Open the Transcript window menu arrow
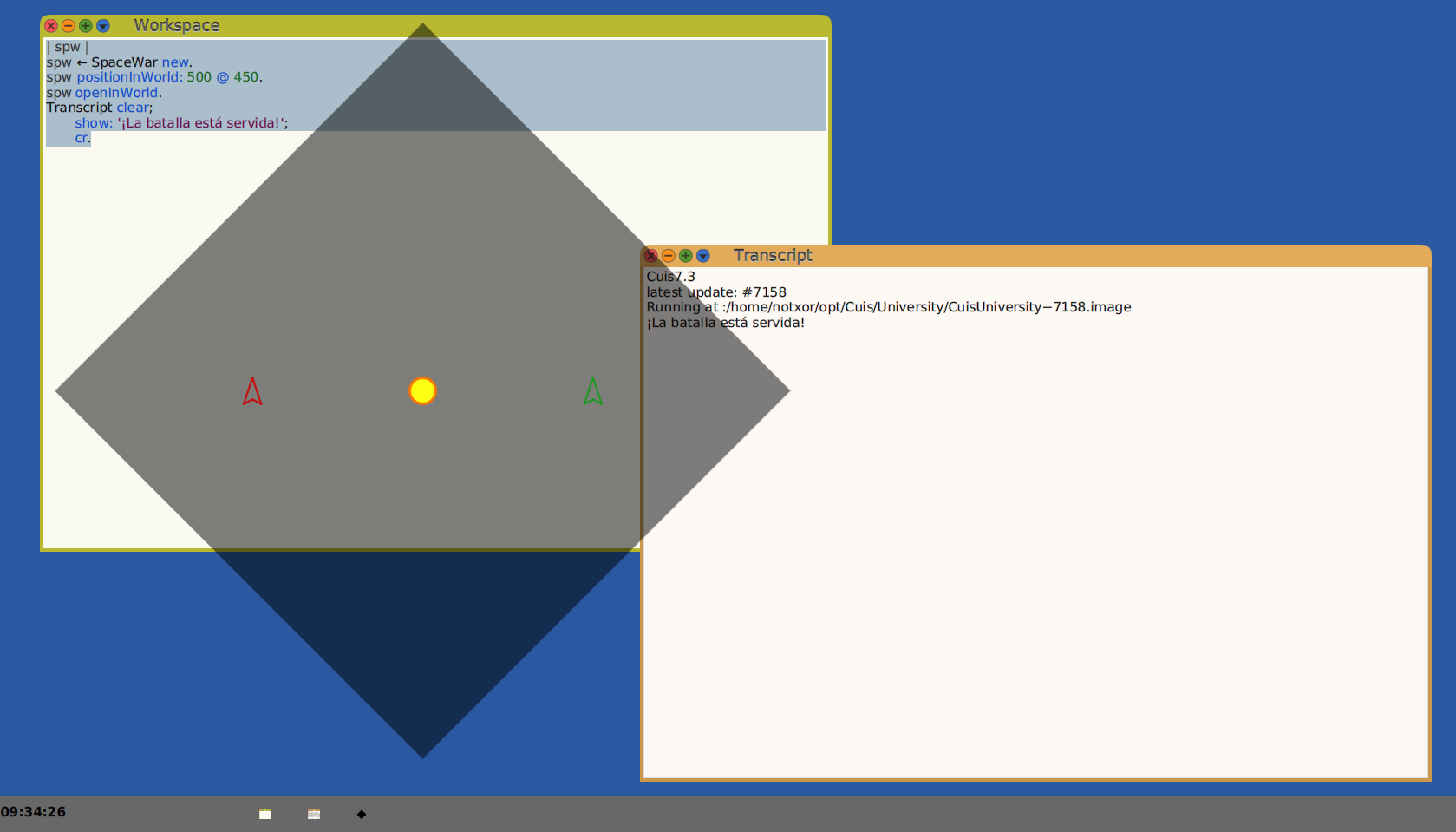This screenshot has height=832, width=1456. tap(703, 256)
